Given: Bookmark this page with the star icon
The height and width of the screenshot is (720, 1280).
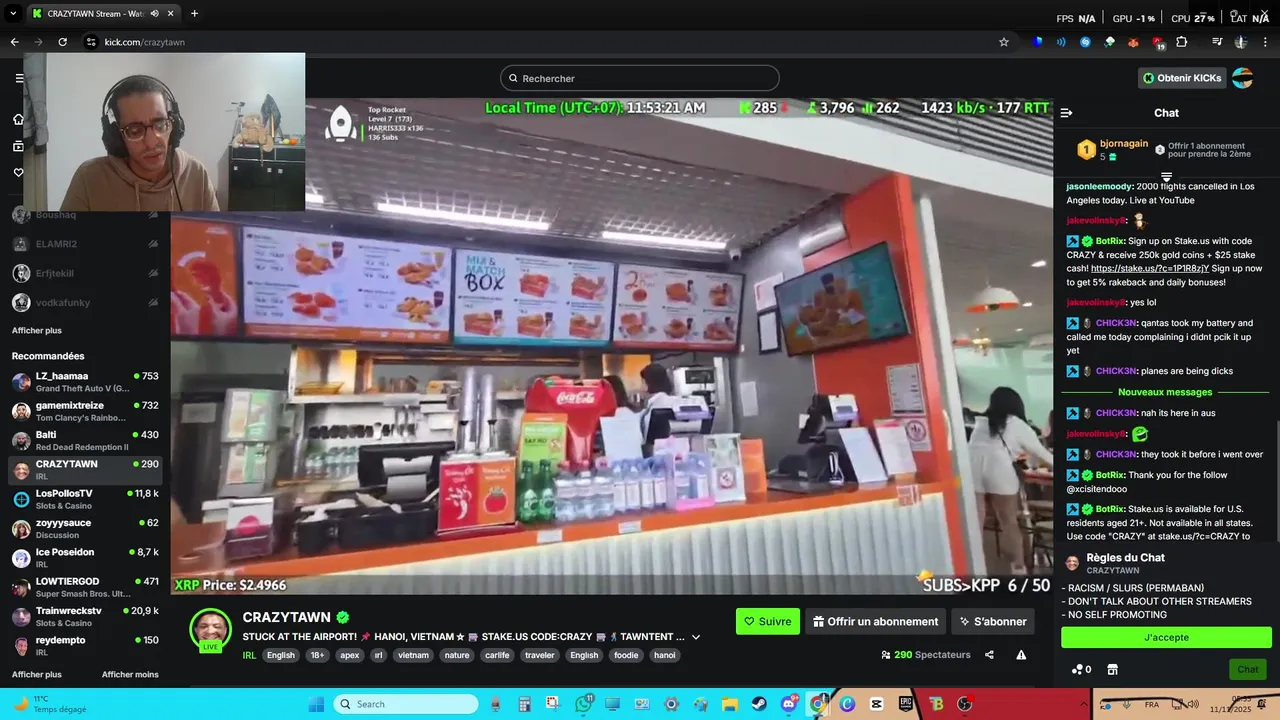Looking at the screenshot, I should pos(1004,42).
